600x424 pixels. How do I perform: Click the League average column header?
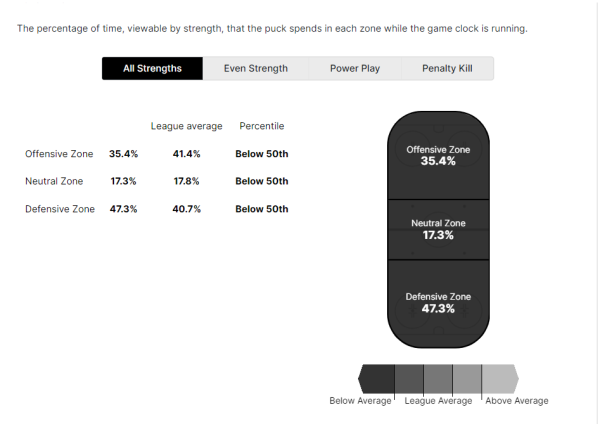[185, 127]
